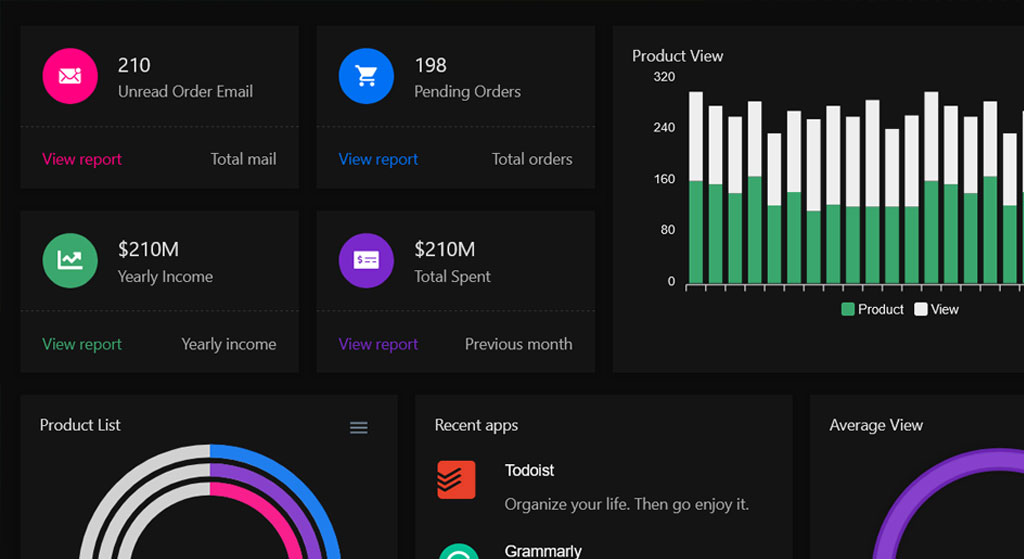The height and width of the screenshot is (559, 1024).
Task: Click the 'Pending Orders' label
Action: (x=468, y=92)
